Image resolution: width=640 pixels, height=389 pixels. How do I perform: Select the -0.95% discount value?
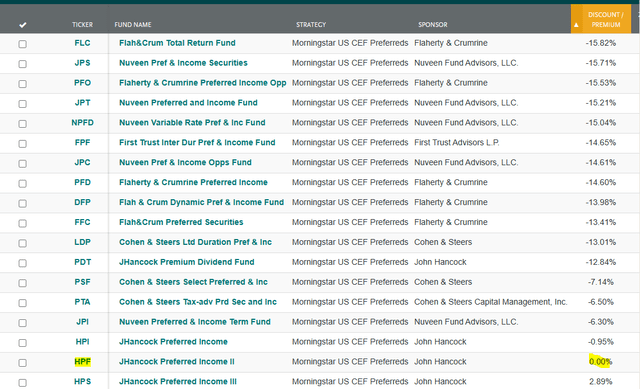(x=600, y=342)
